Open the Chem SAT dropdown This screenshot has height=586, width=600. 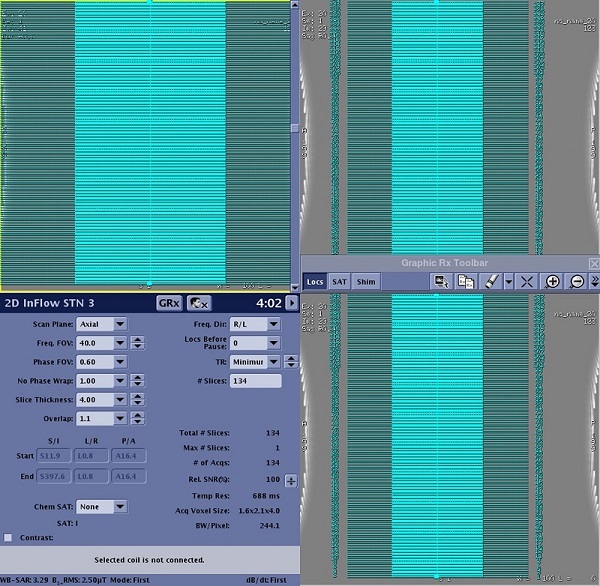[x=120, y=507]
